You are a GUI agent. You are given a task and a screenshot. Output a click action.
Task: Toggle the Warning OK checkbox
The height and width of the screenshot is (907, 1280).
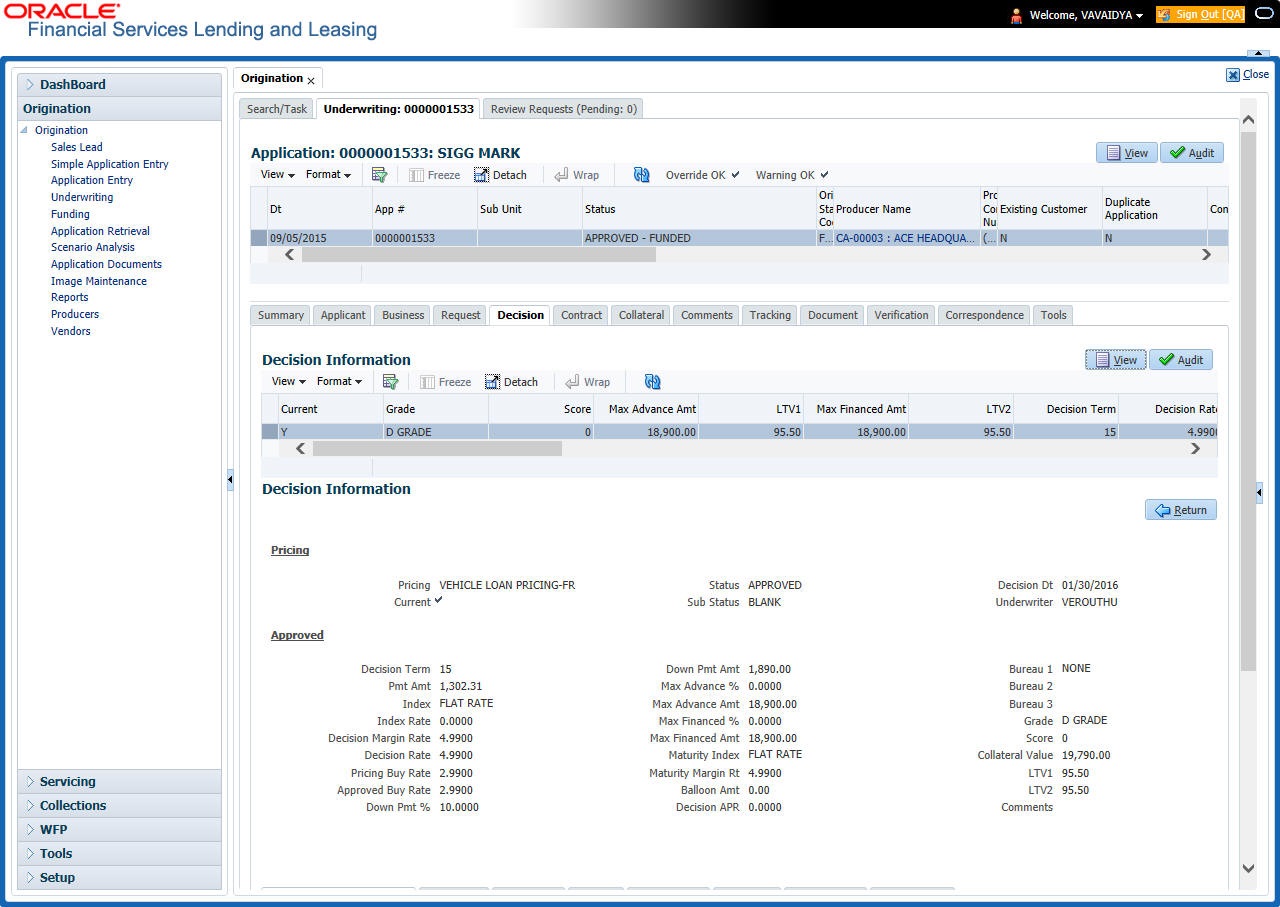(x=824, y=175)
